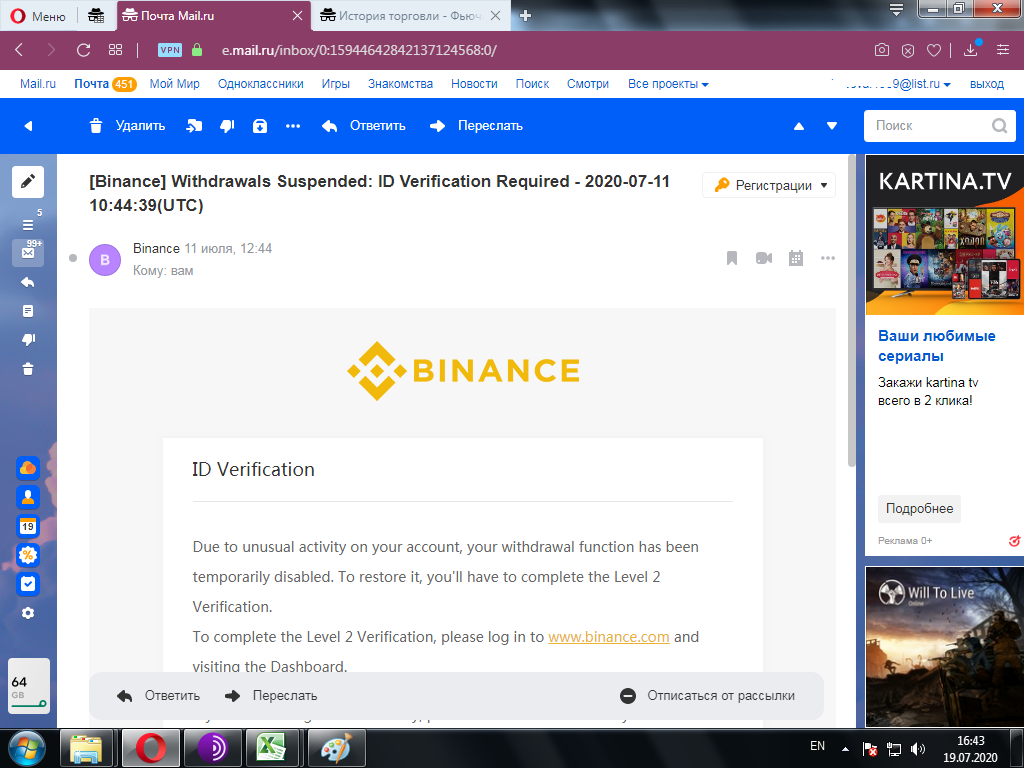Image resolution: width=1024 pixels, height=768 pixels.
Task: Open sidebar trash bin icon
Action: click(28, 369)
